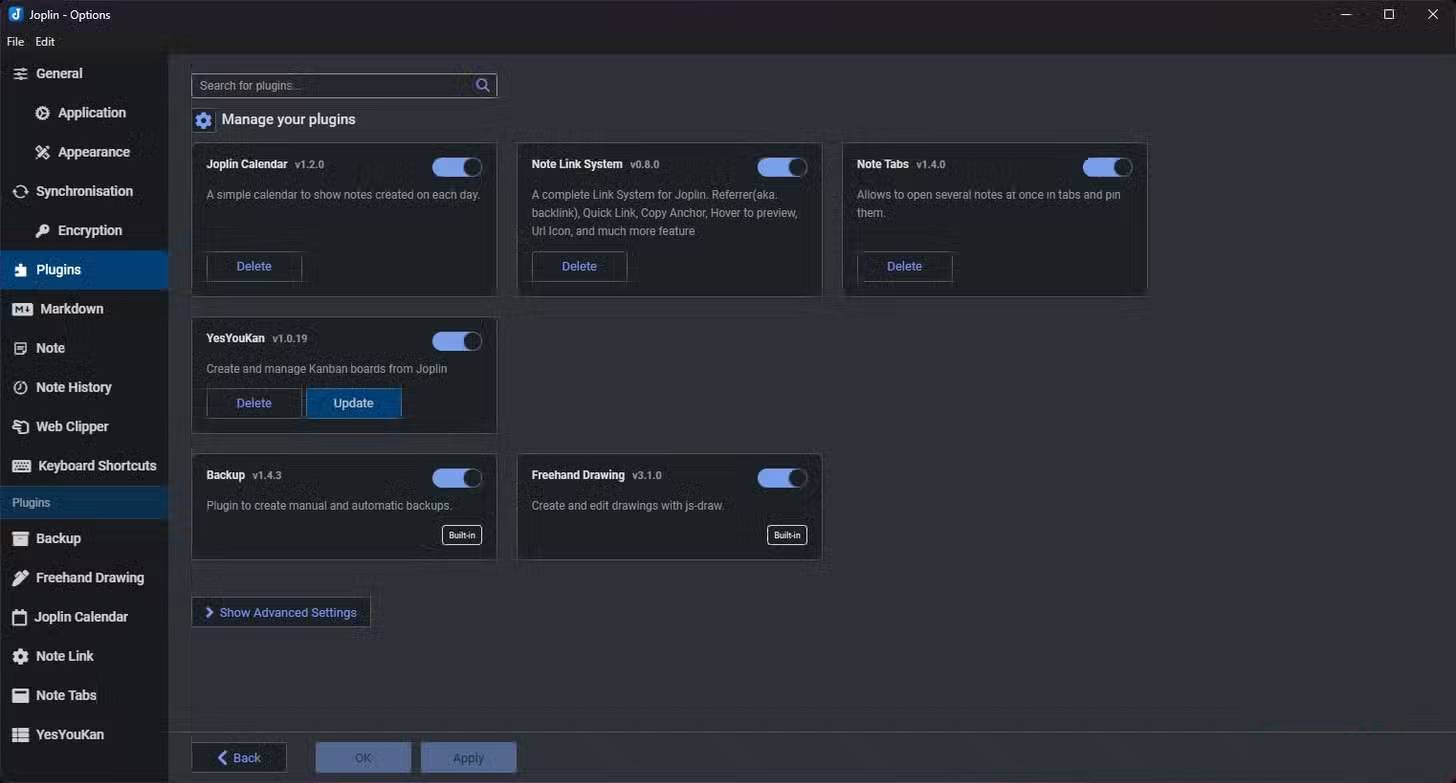Open Synchronisation settings via sync icon
The height and width of the screenshot is (783, 1456).
(x=20, y=192)
